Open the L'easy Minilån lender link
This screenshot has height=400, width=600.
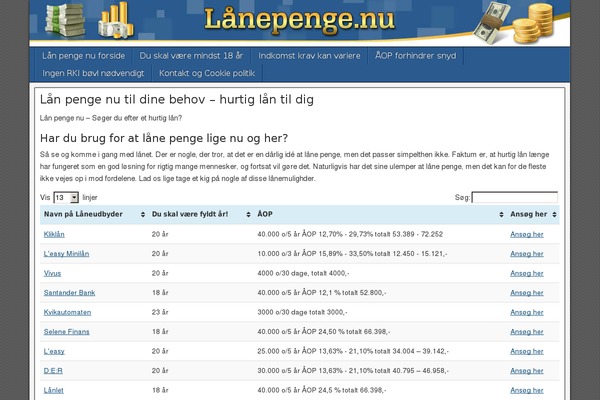coord(66,254)
